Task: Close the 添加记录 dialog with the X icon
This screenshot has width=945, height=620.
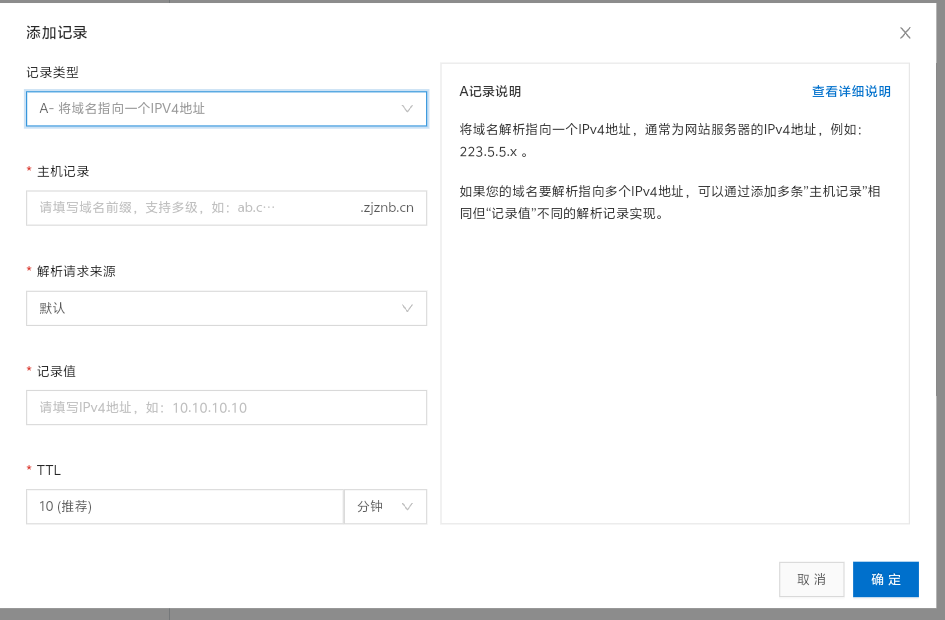Action: [x=905, y=33]
